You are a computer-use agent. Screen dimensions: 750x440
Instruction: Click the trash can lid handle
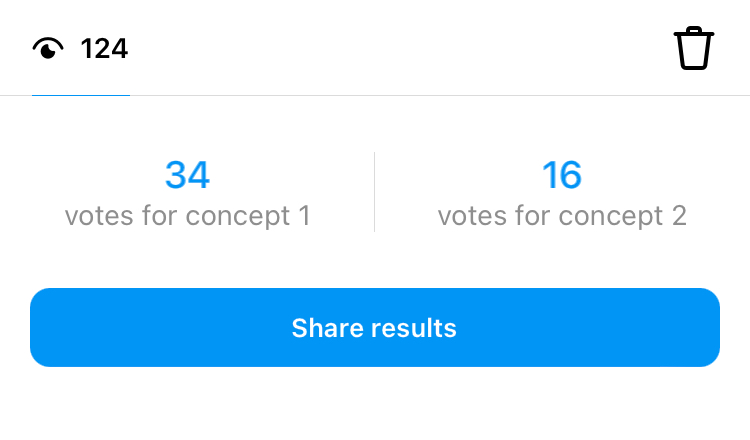694,29
